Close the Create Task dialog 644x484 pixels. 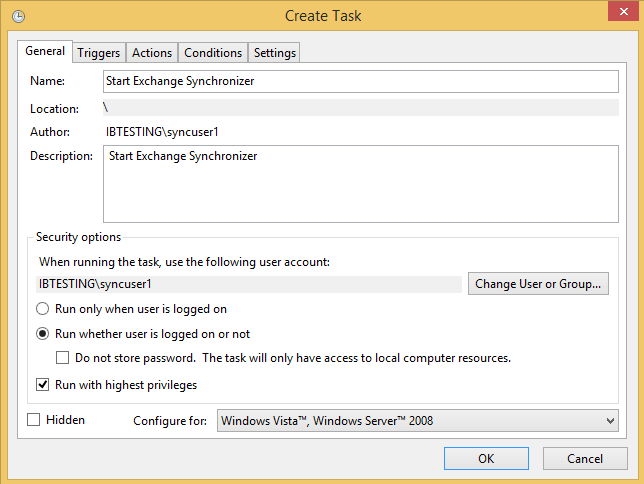pos(623,11)
